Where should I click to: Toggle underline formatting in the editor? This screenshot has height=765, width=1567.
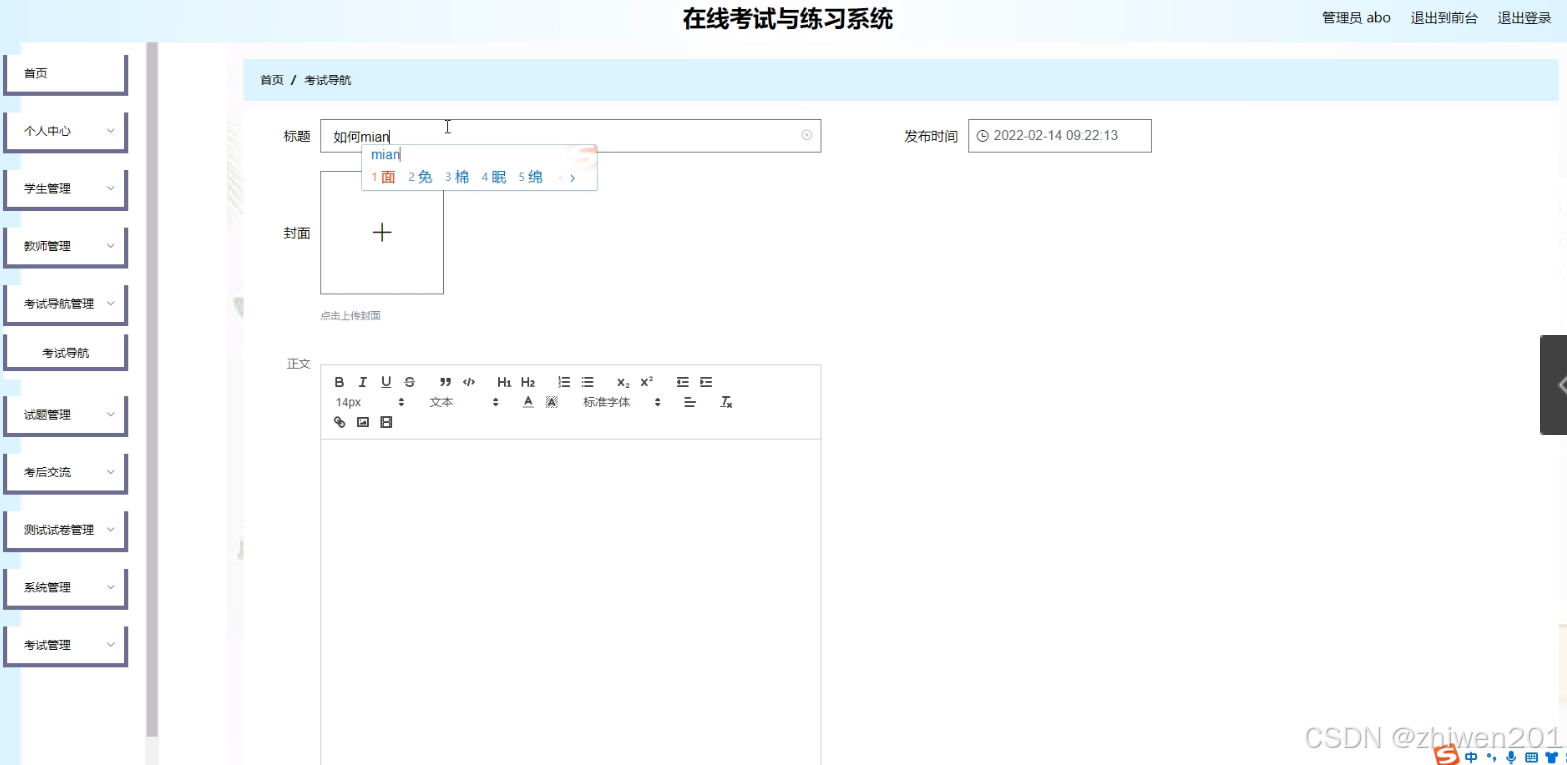(386, 381)
